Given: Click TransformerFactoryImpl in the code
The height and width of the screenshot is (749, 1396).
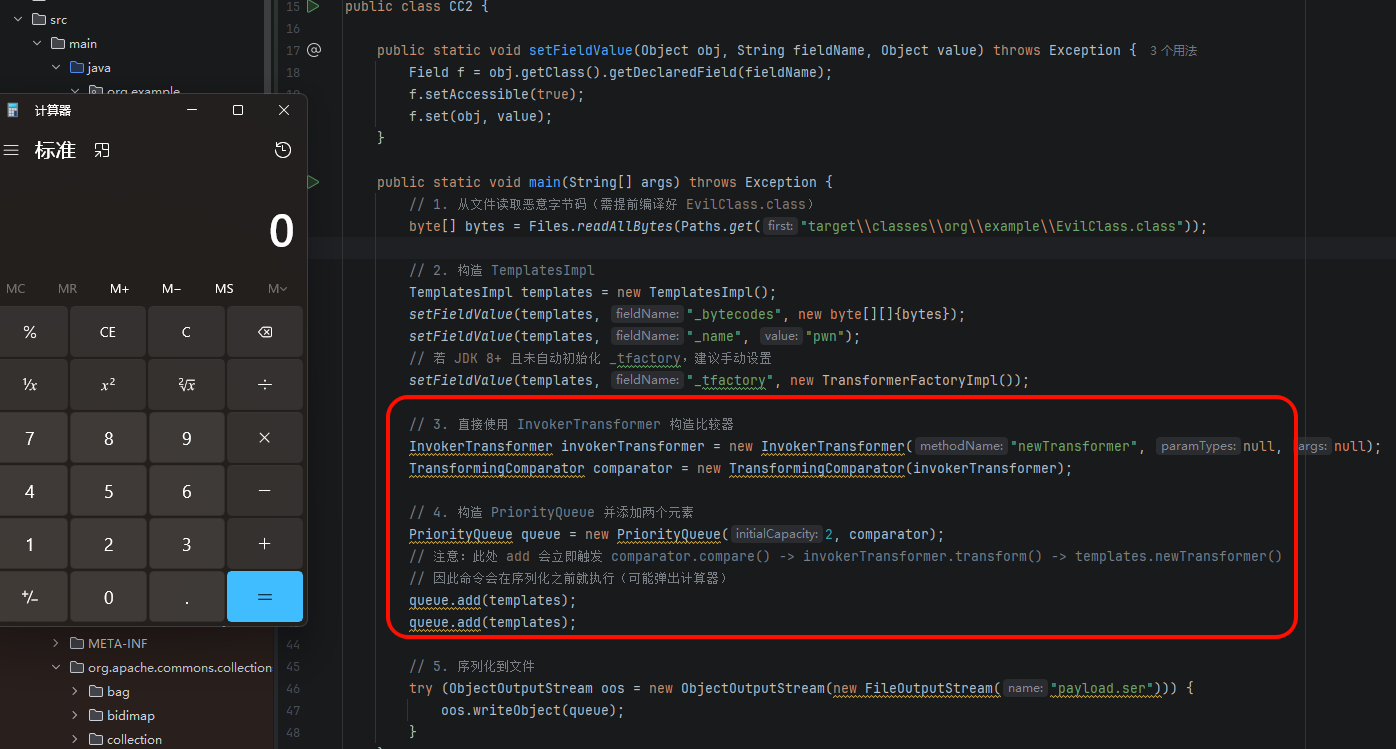Looking at the screenshot, I should click(909, 380).
